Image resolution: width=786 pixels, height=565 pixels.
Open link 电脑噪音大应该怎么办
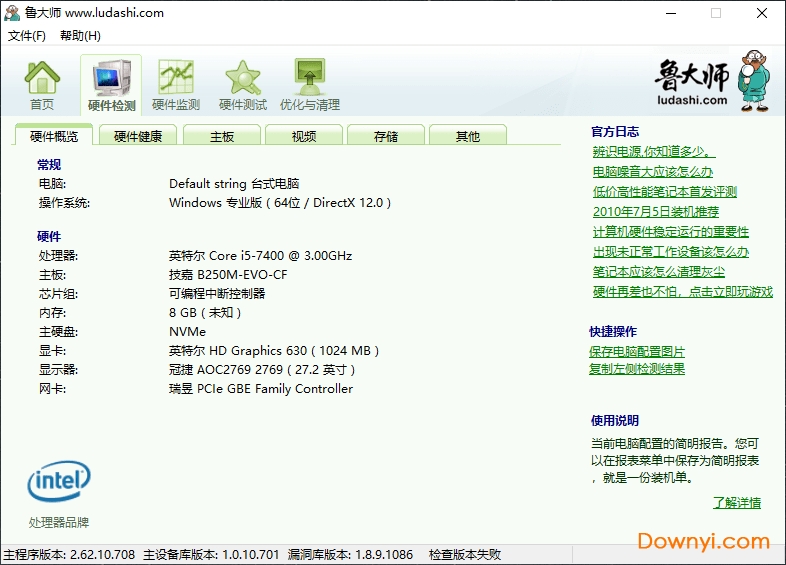pyautogui.click(x=653, y=171)
